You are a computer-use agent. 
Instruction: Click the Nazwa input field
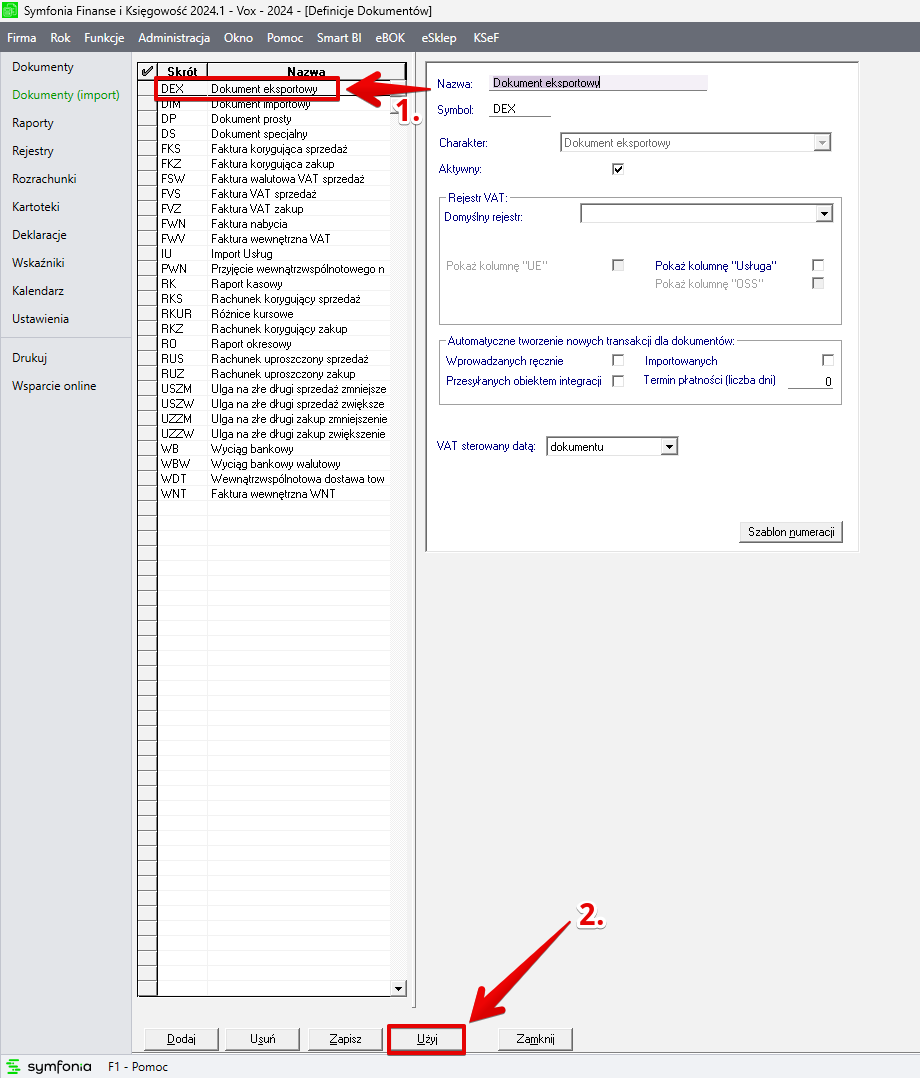coord(598,82)
